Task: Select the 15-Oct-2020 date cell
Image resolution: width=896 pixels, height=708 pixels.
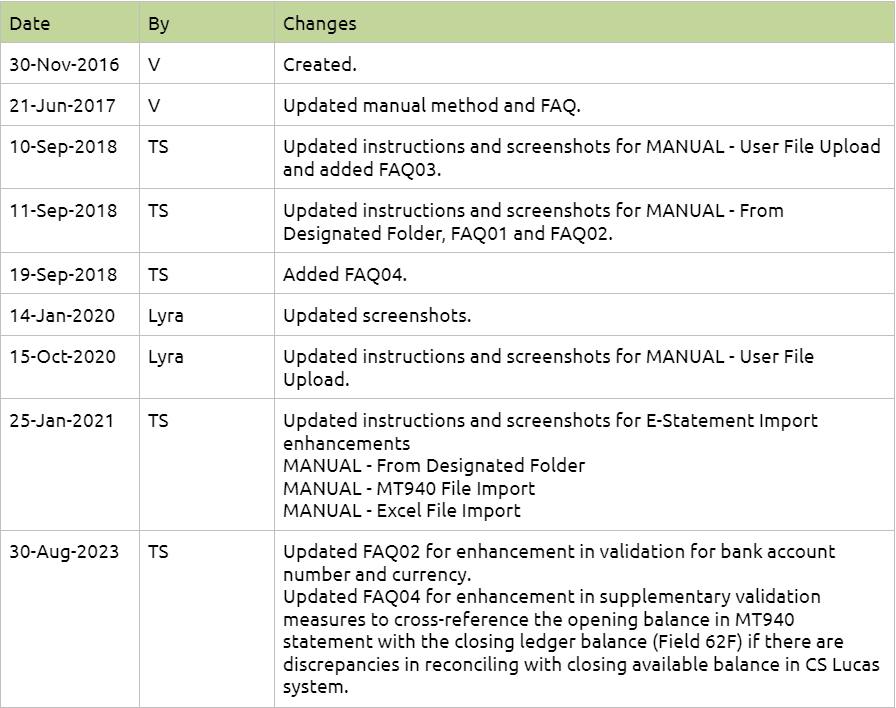Action: point(63,357)
